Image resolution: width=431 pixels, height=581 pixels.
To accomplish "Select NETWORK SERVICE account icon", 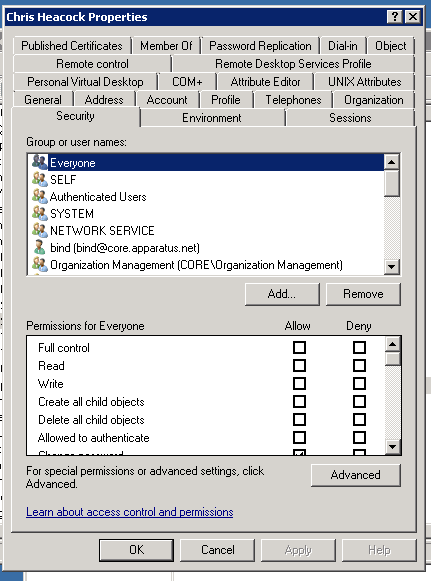I will coord(40,230).
